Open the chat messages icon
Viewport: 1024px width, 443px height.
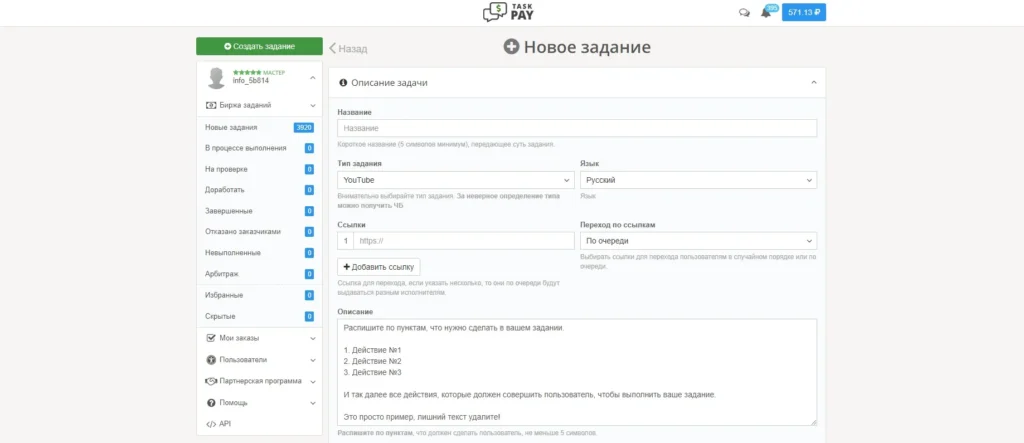coord(744,12)
